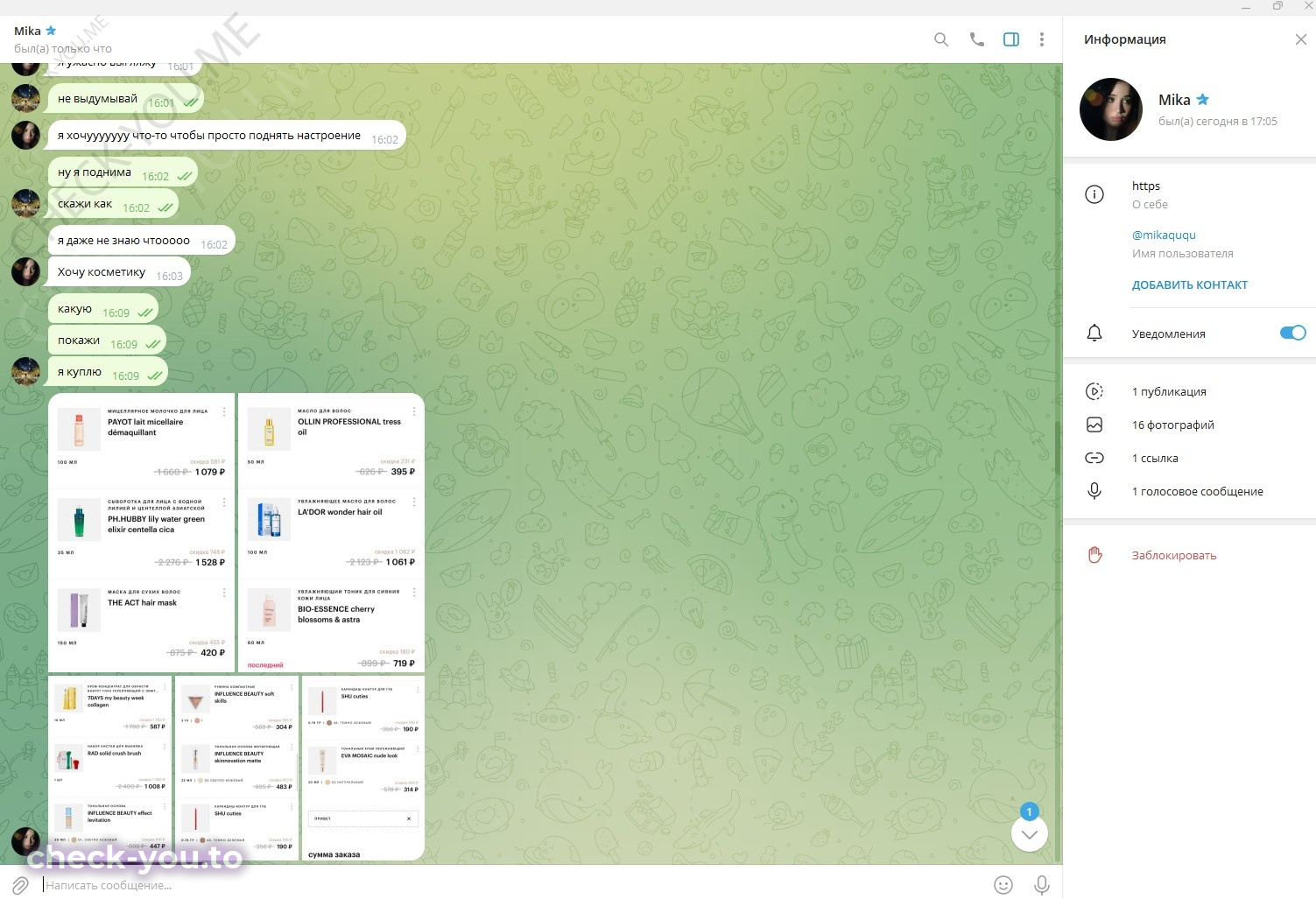This screenshot has width=1316, height=899.
Task: Open Mika's profile photo in info panel
Action: point(1111,109)
